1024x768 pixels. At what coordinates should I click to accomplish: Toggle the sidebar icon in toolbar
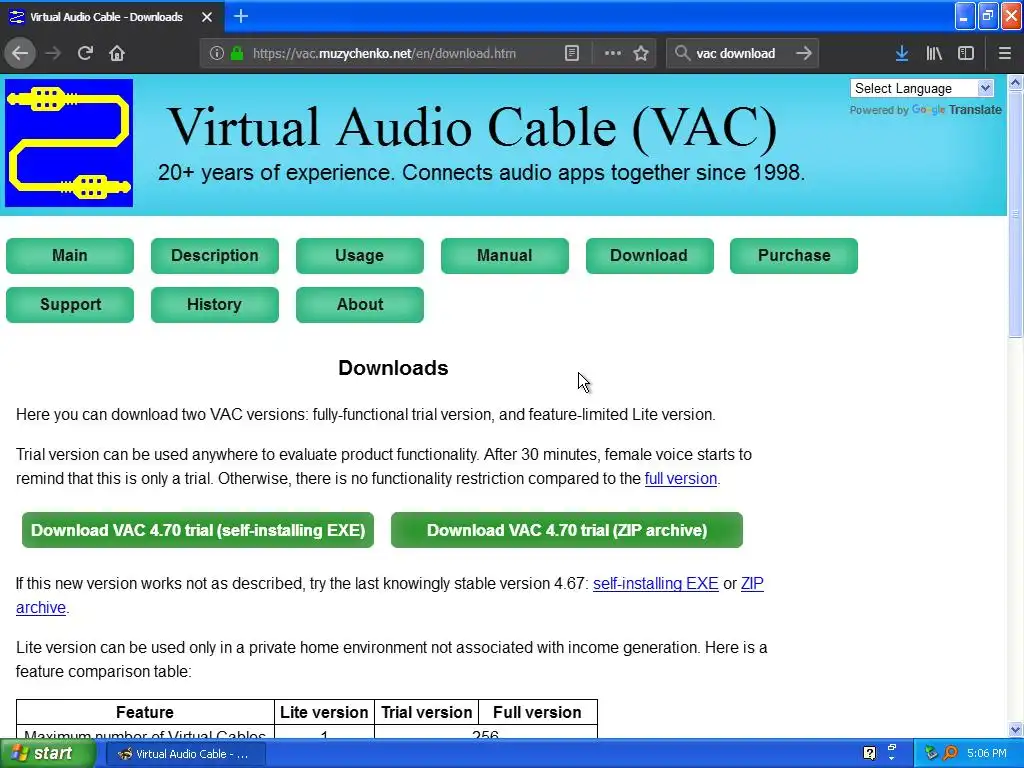(x=966, y=54)
